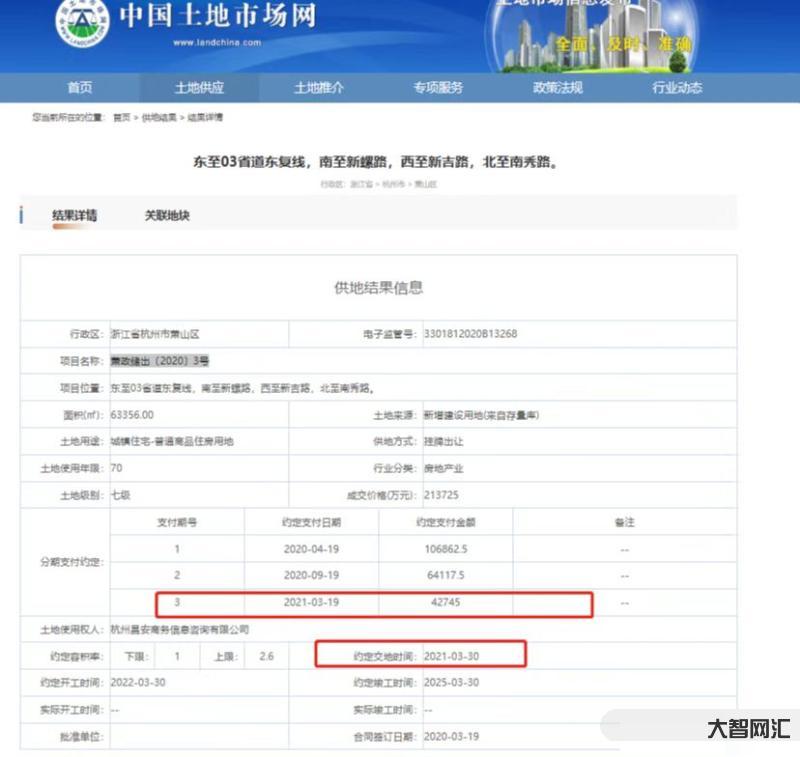Switch to the 关联地块 tab
This screenshot has height=757, width=800.
click(167, 215)
